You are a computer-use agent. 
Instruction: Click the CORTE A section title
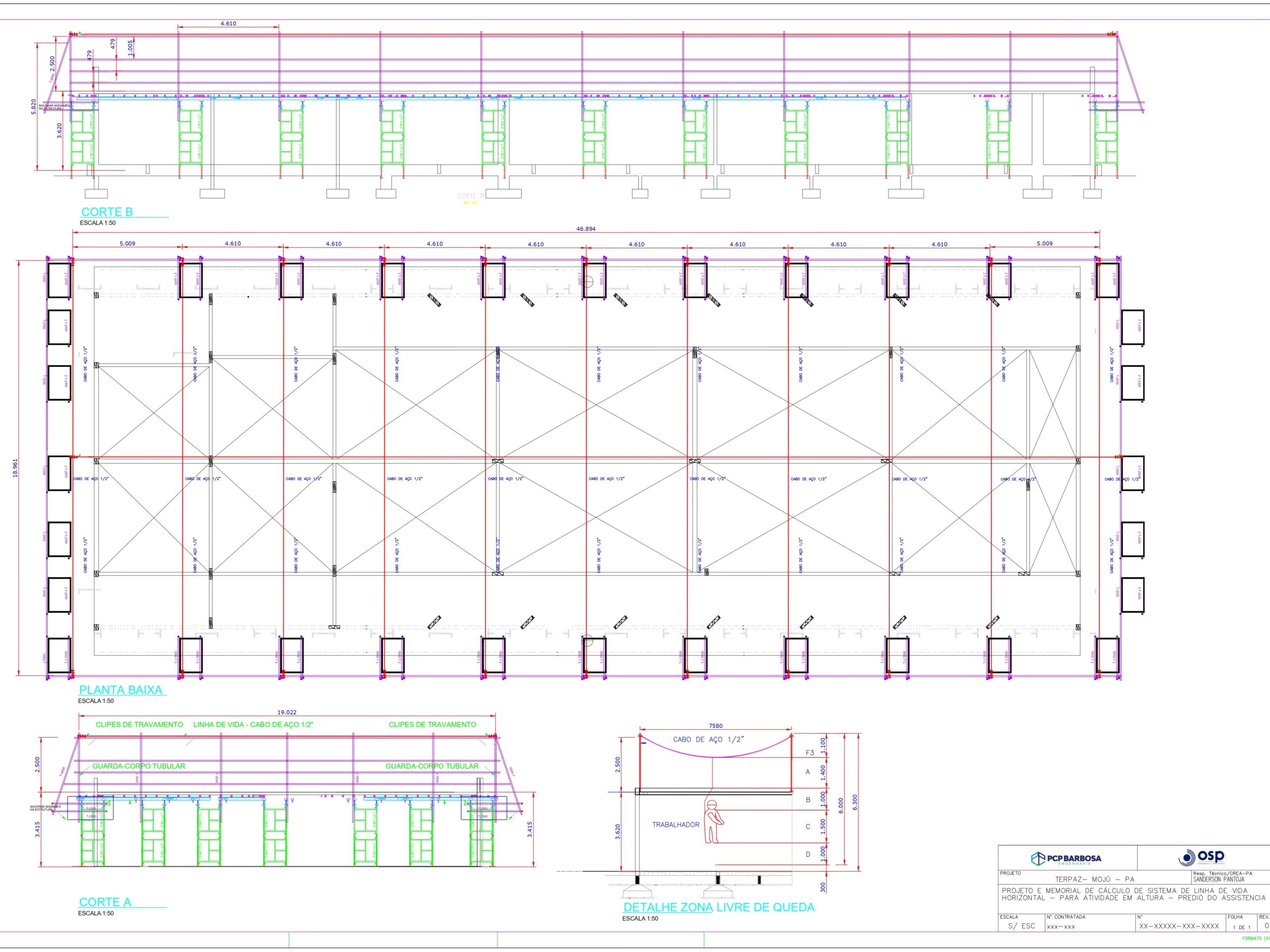point(105,902)
